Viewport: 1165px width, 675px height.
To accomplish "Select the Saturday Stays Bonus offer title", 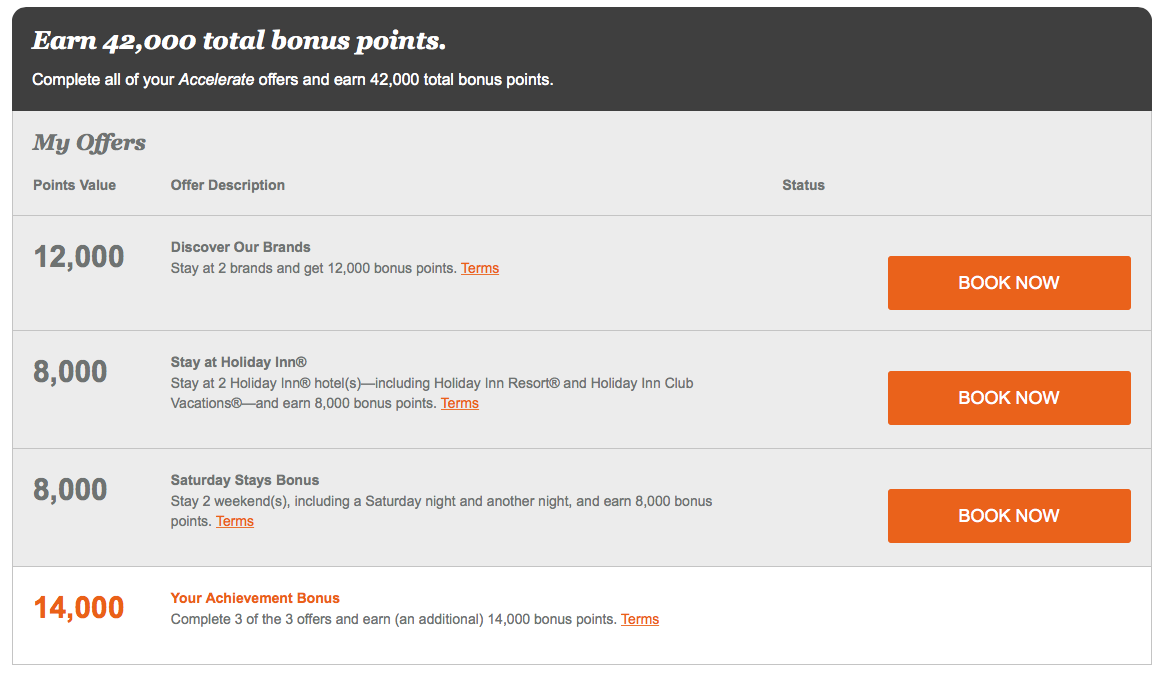I will click(244, 480).
